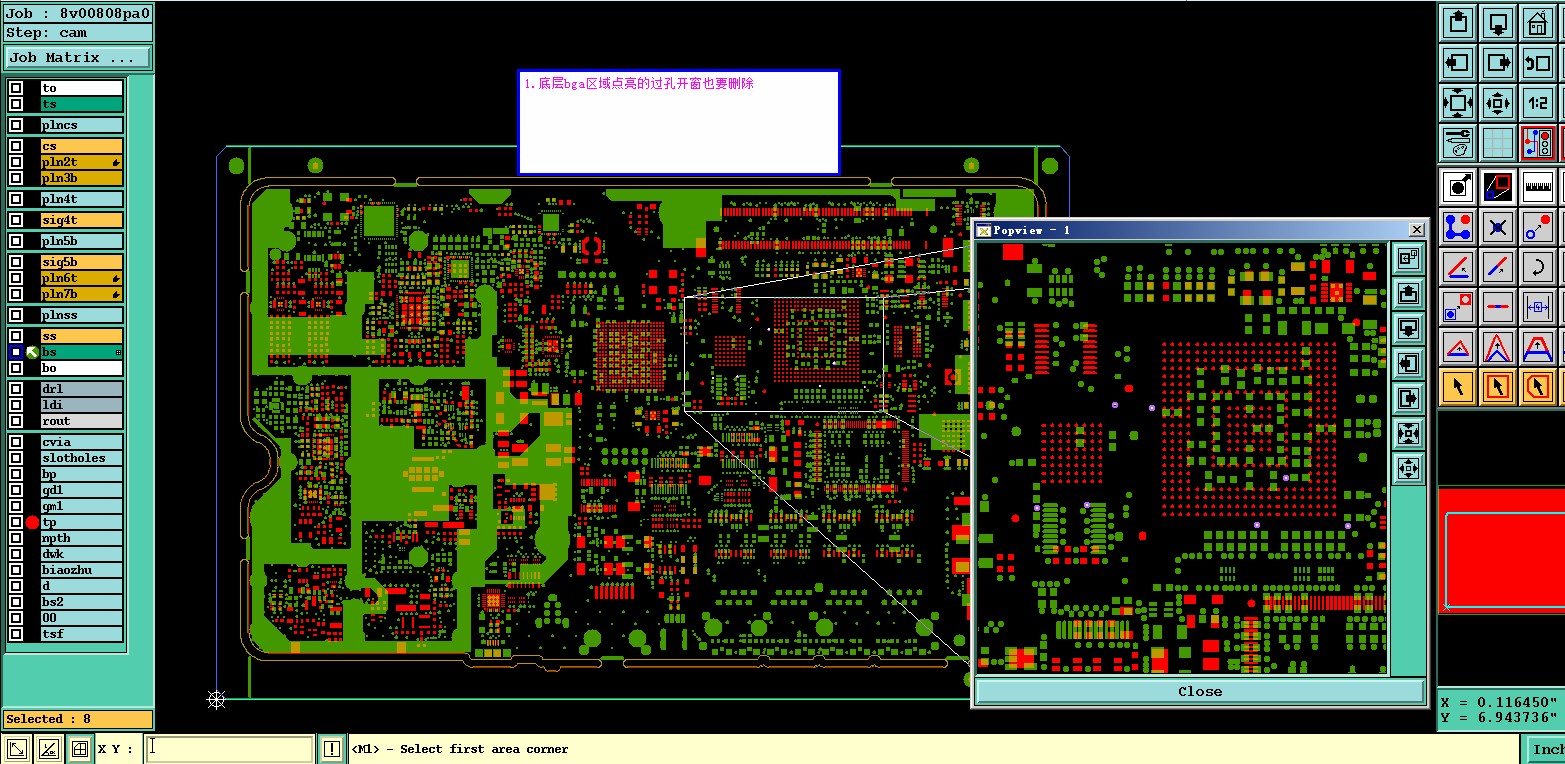Select the pln3b layer row
The height and width of the screenshot is (764, 1565).
tap(81, 178)
